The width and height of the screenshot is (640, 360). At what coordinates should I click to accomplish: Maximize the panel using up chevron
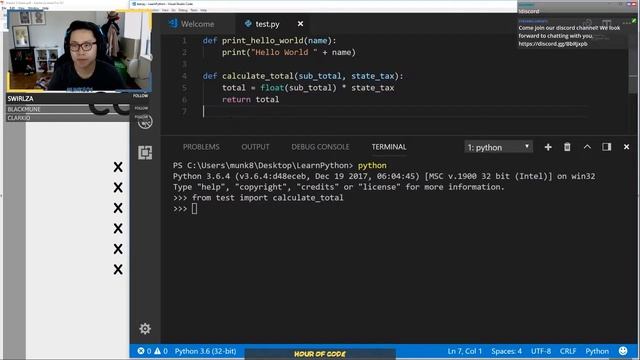(587, 147)
